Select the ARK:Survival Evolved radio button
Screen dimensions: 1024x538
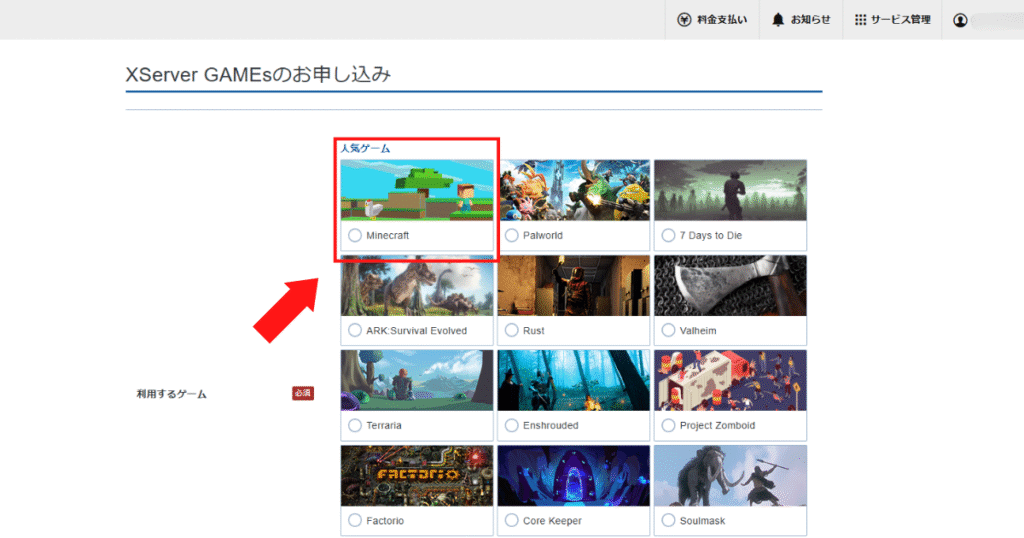tap(355, 330)
